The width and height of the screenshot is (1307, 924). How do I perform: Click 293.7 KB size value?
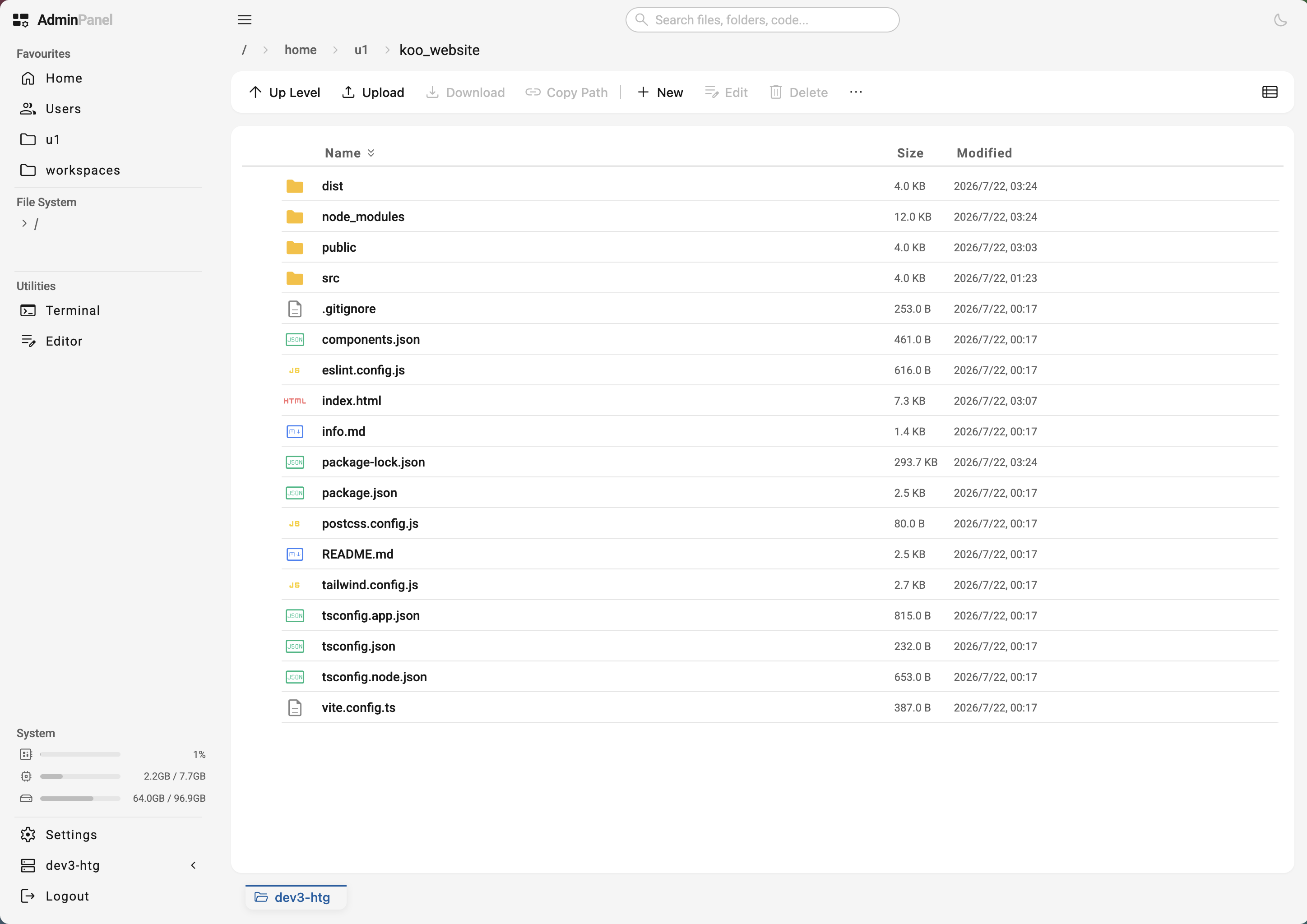915,462
